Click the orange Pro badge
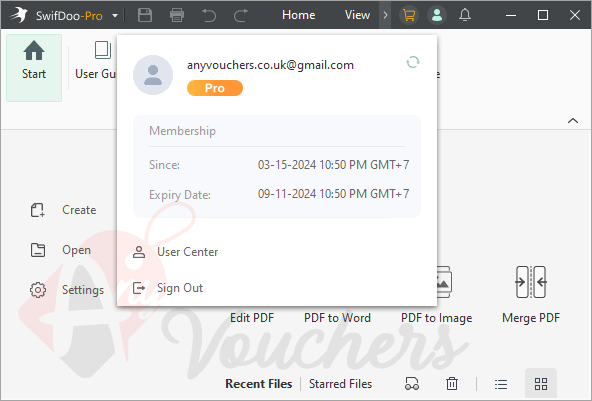 215,88
